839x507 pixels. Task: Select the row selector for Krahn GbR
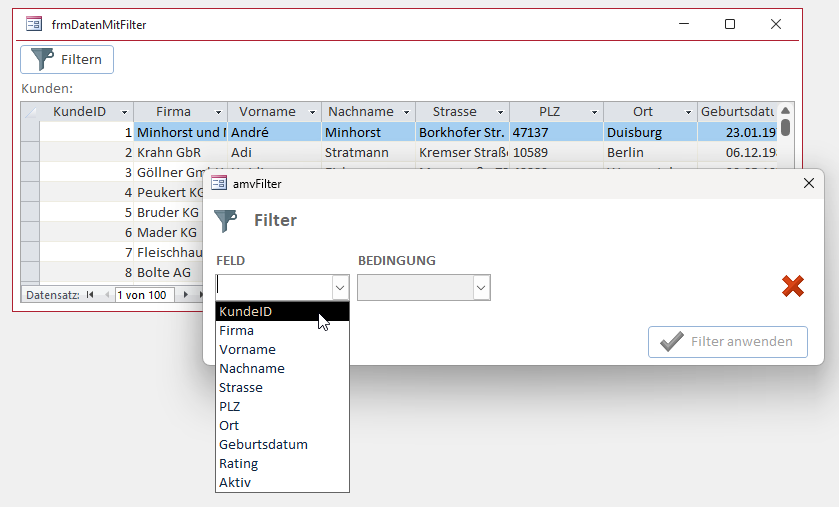point(30,153)
